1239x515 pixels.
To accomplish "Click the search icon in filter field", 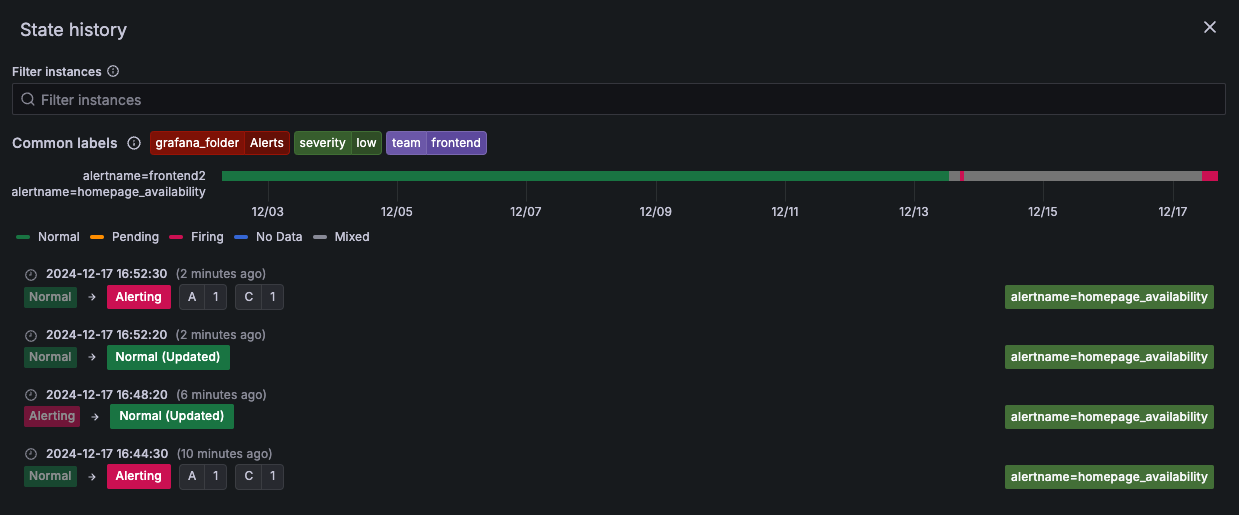I will coord(28,99).
